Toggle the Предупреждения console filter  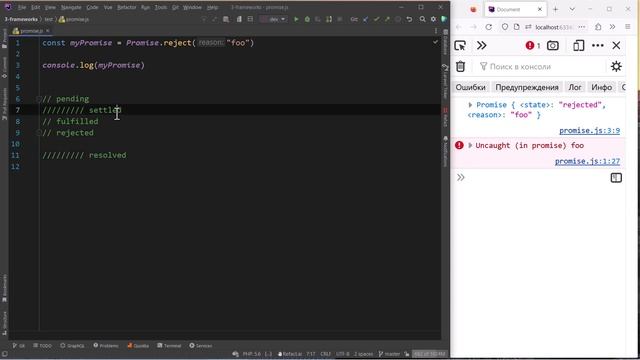pos(527,87)
